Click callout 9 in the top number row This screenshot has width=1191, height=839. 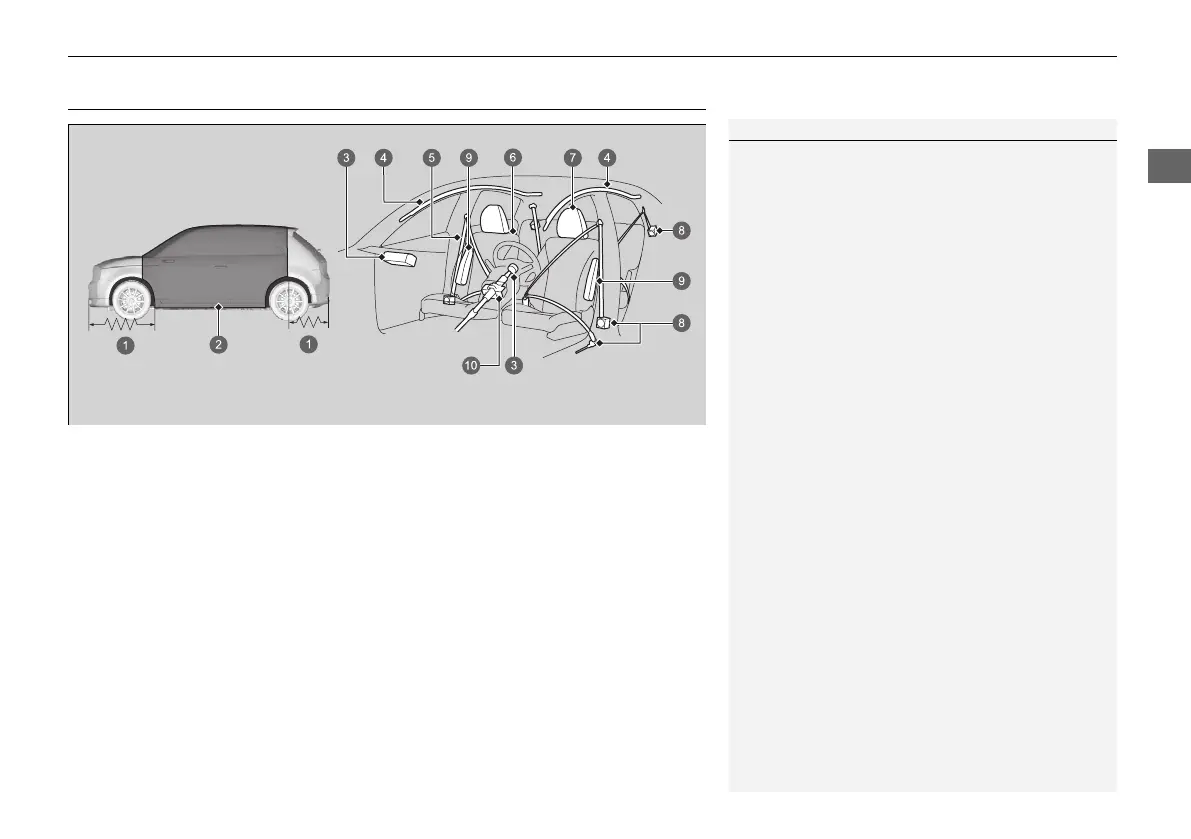(x=469, y=158)
